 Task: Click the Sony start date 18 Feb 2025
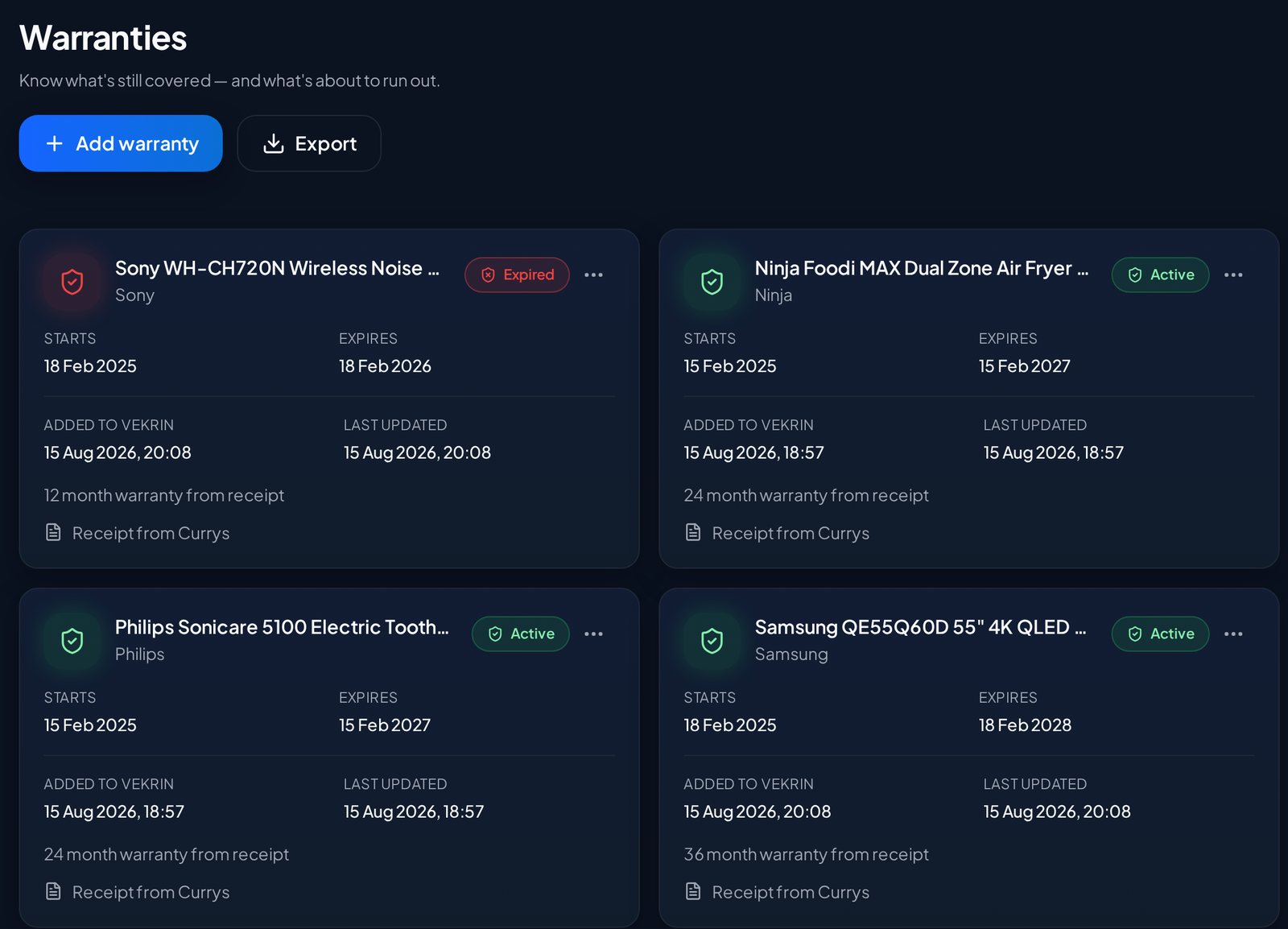pyautogui.click(x=90, y=366)
